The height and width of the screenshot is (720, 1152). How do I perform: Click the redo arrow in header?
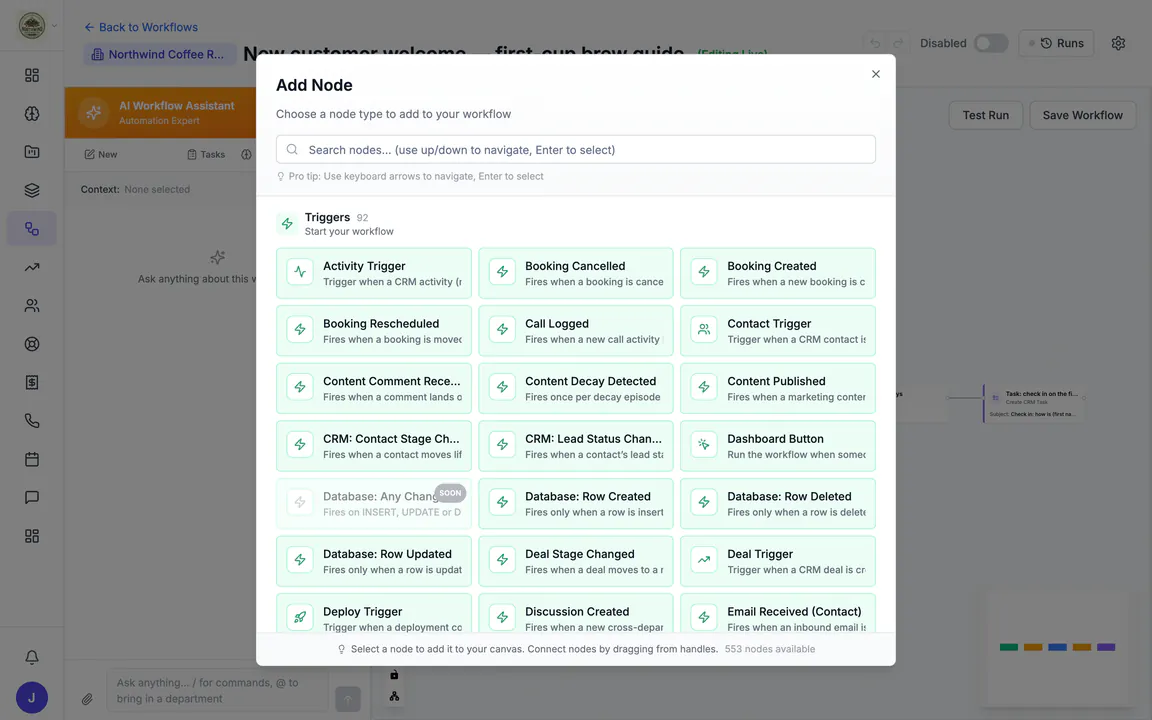(898, 43)
